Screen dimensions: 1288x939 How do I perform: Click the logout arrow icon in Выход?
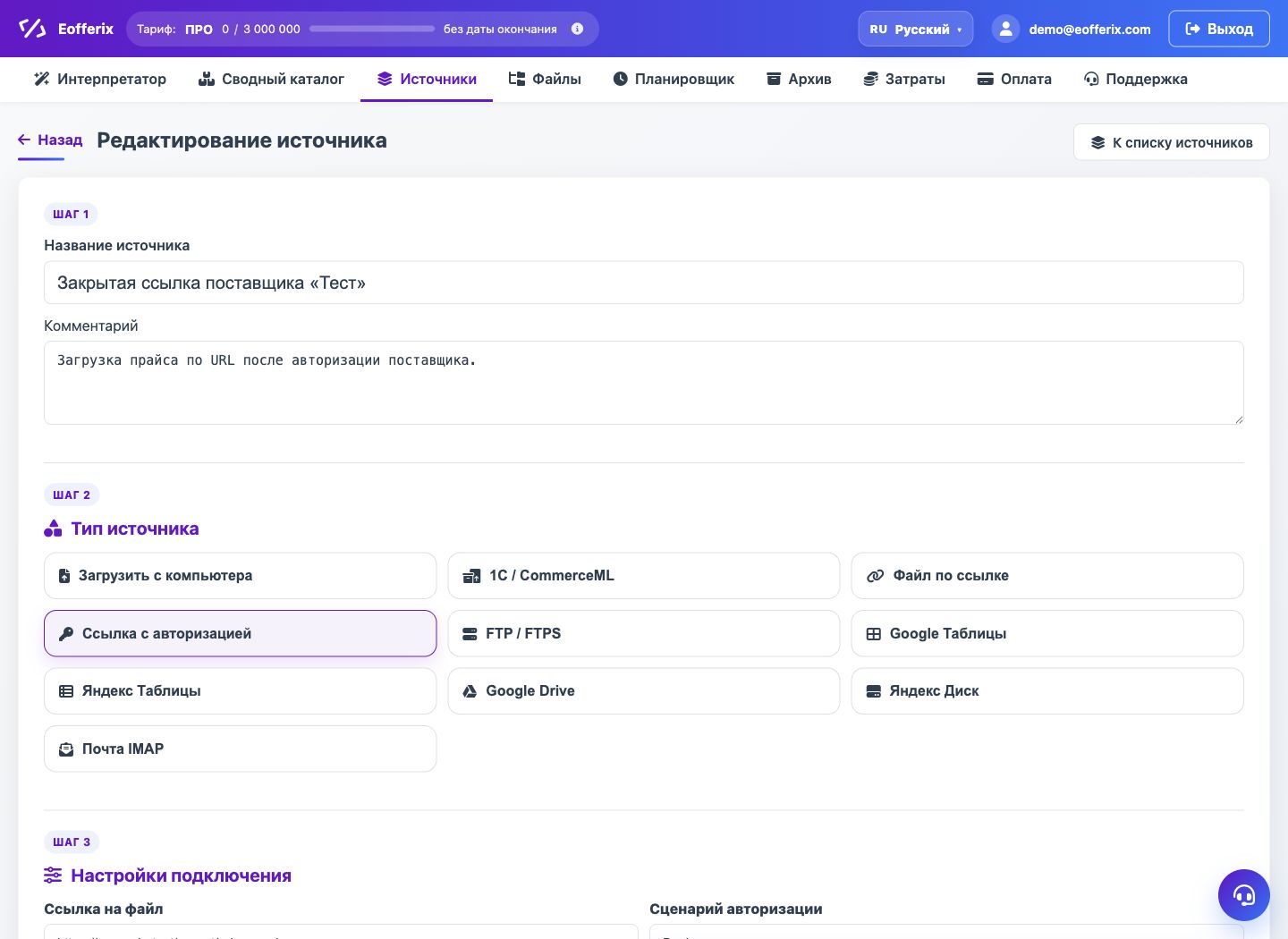coord(1192,29)
